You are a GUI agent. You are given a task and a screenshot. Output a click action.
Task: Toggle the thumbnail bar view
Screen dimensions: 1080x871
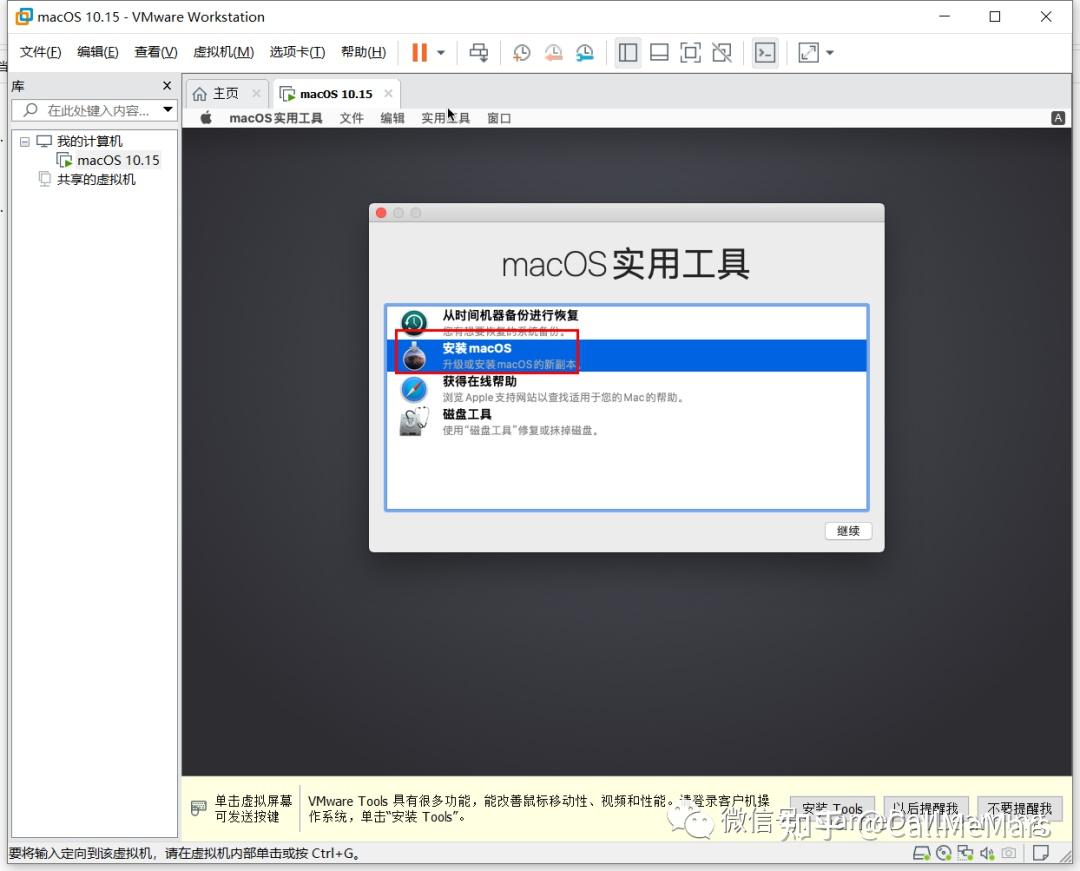click(x=659, y=52)
